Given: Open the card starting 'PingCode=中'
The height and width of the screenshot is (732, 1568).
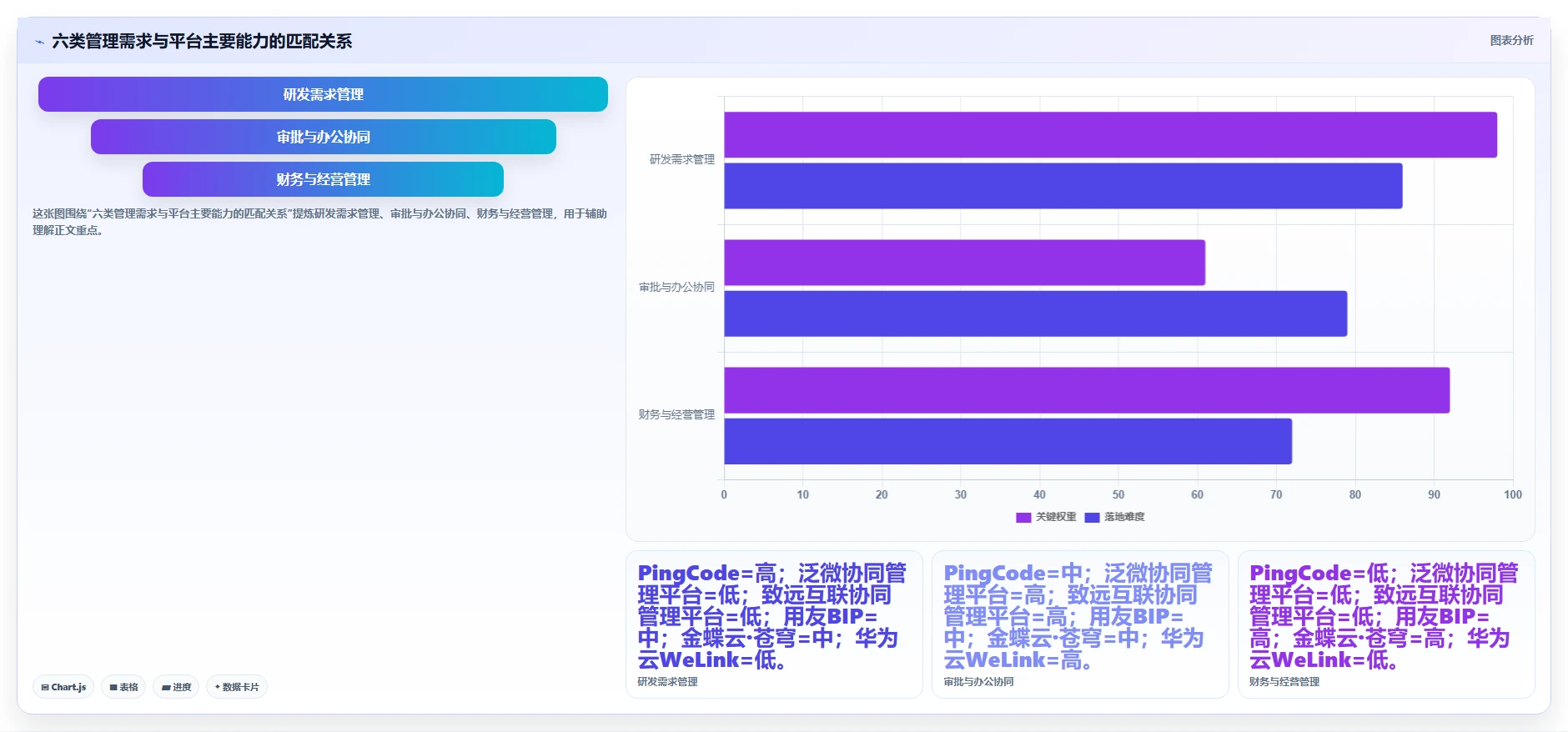Looking at the screenshot, I should point(1080,624).
